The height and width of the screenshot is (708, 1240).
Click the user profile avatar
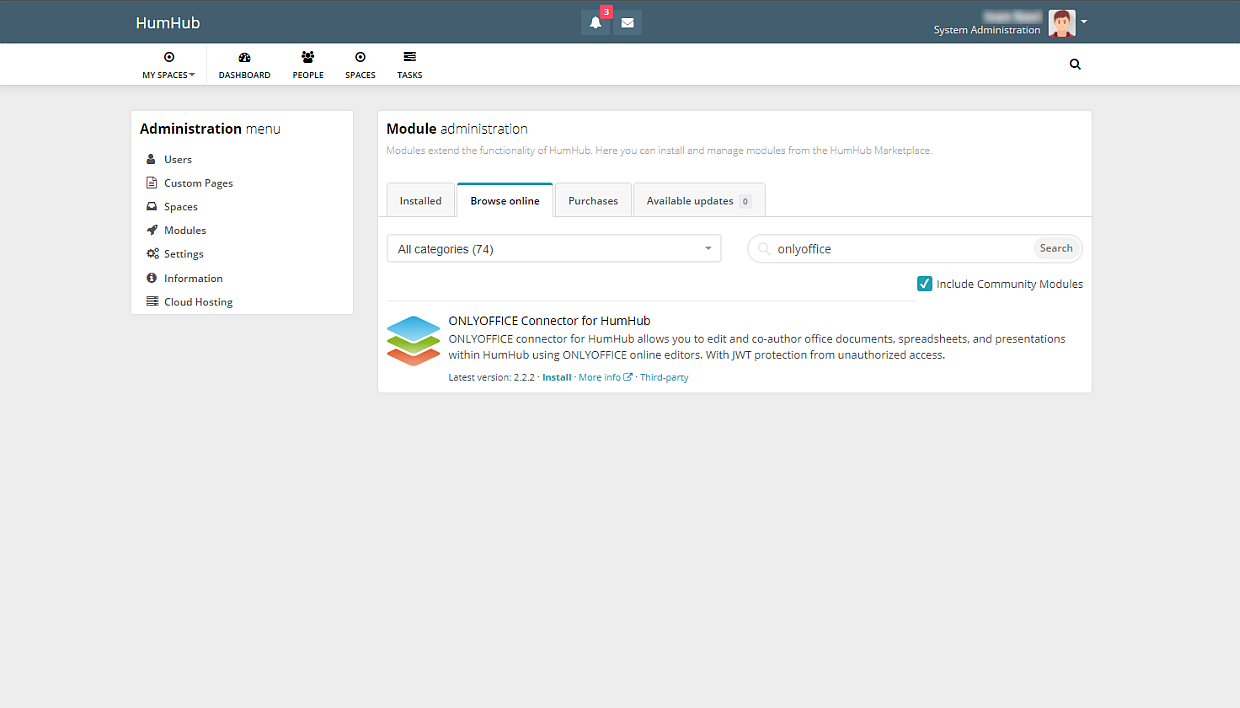pyautogui.click(x=1061, y=23)
